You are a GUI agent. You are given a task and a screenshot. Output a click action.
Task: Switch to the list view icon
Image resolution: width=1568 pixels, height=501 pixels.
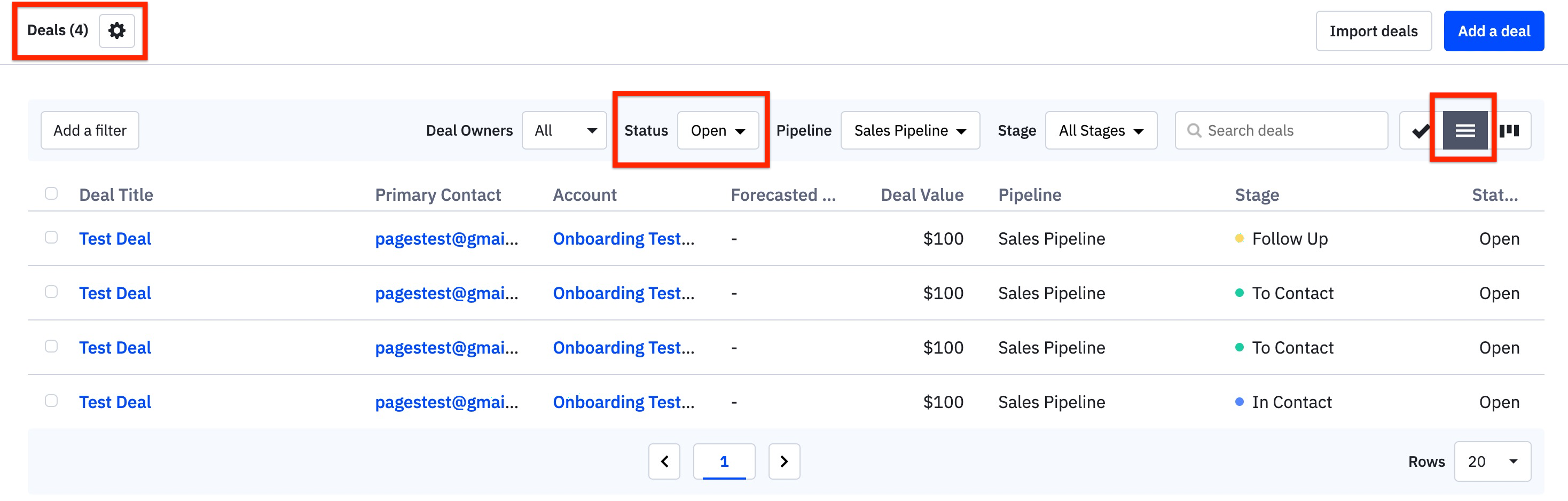[1464, 130]
